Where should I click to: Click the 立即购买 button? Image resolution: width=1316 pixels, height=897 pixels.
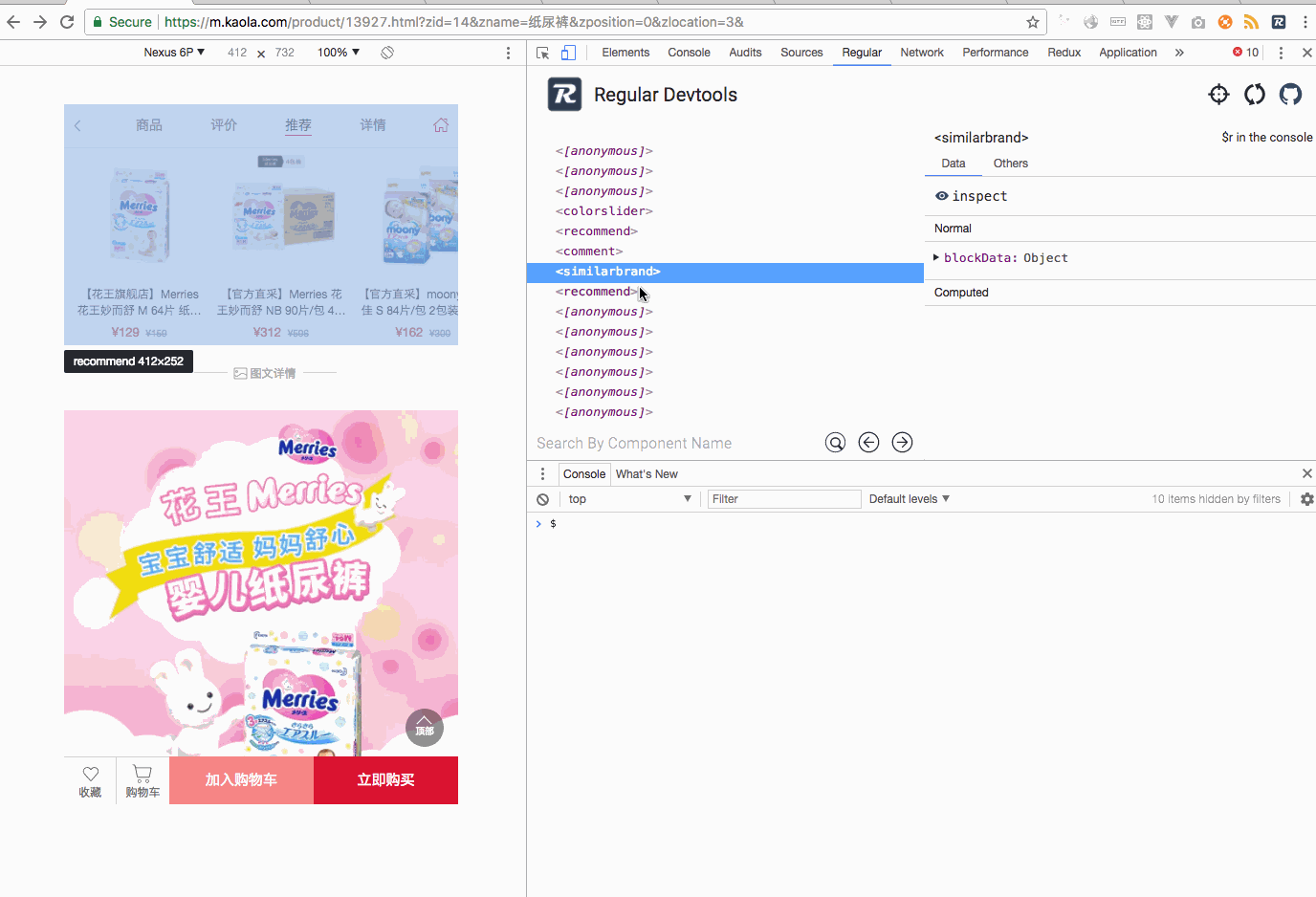point(385,780)
